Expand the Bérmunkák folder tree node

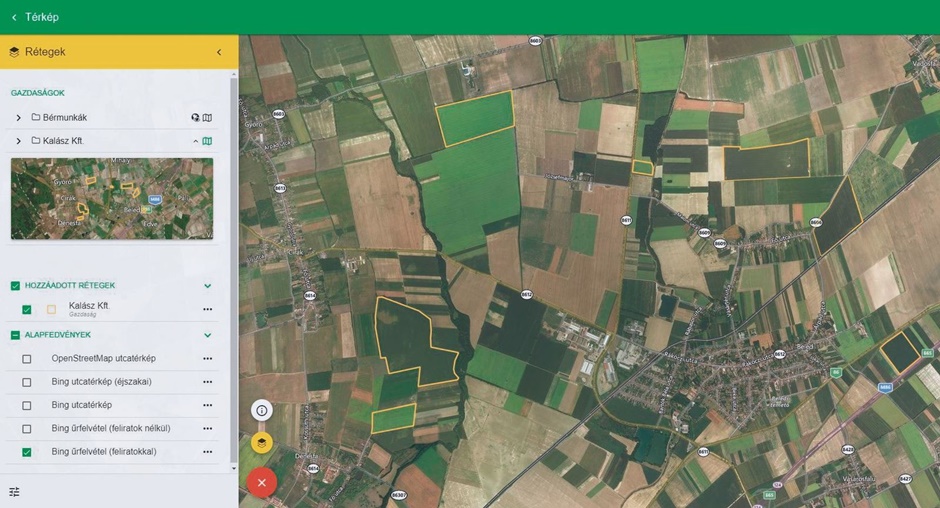pyautogui.click(x=18, y=118)
